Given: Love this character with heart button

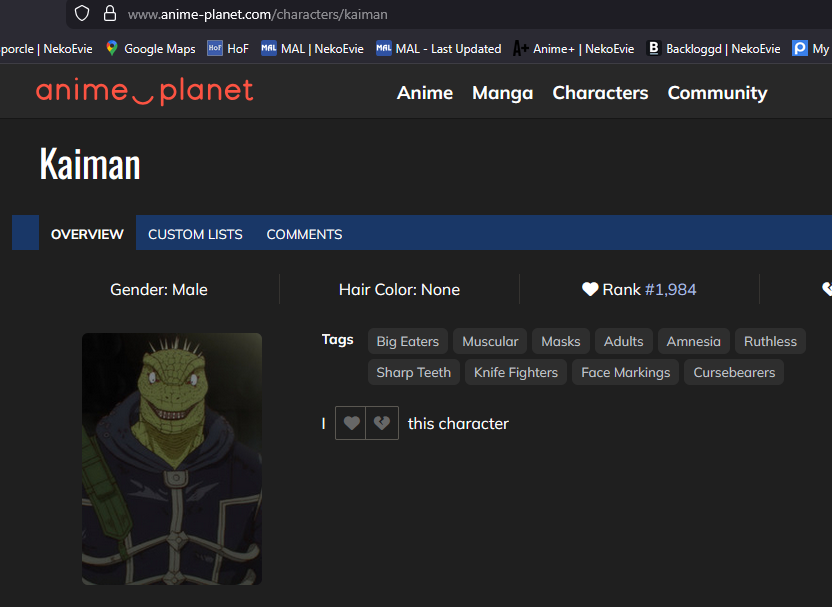Looking at the screenshot, I should click(x=351, y=423).
